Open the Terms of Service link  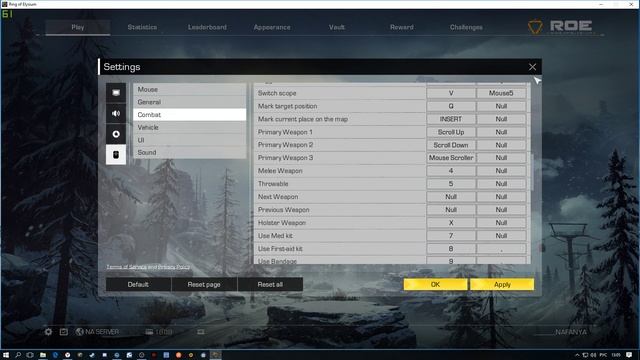[x=126, y=267]
